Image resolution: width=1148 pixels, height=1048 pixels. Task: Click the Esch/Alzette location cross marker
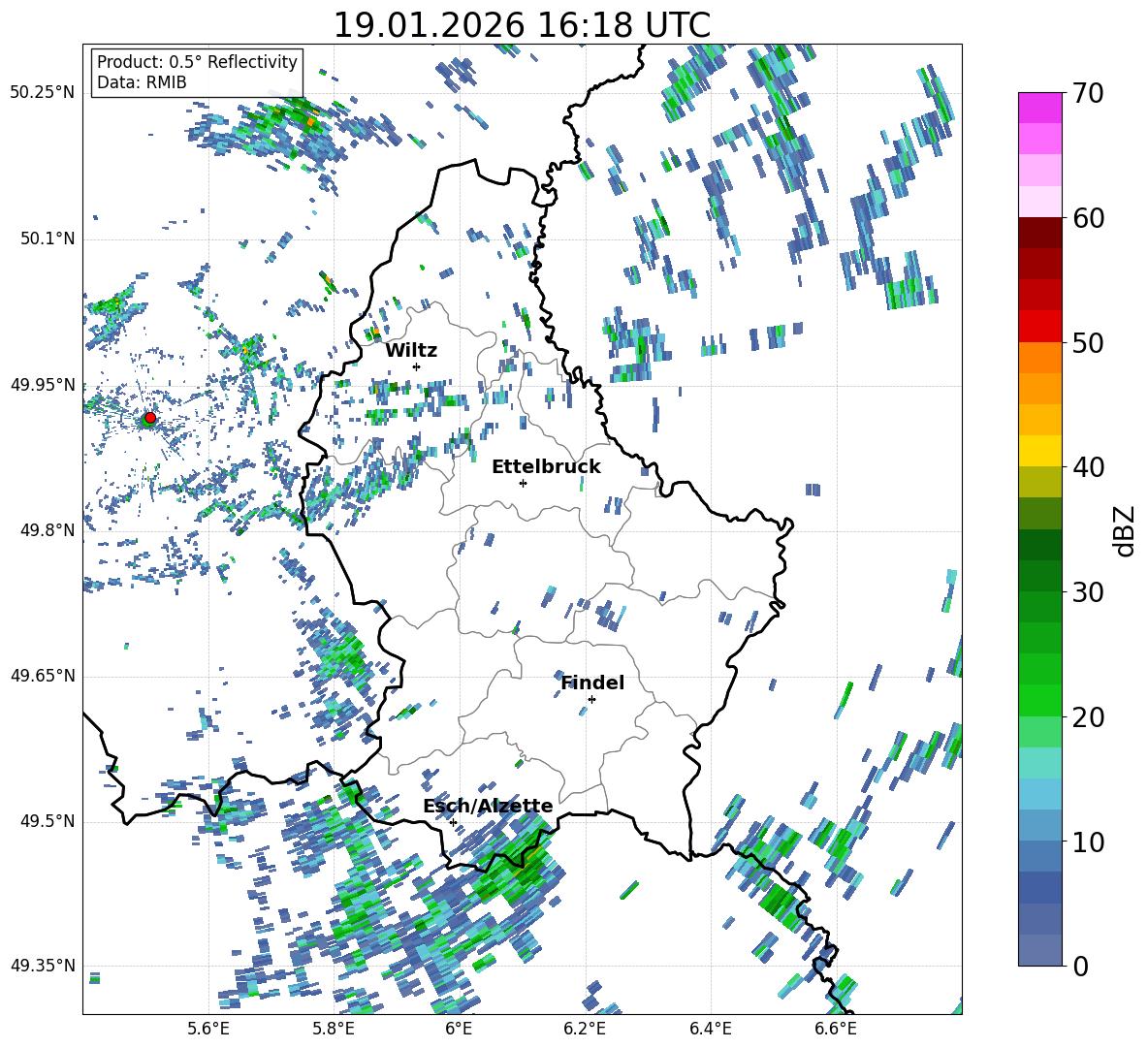pyautogui.click(x=453, y=822)
